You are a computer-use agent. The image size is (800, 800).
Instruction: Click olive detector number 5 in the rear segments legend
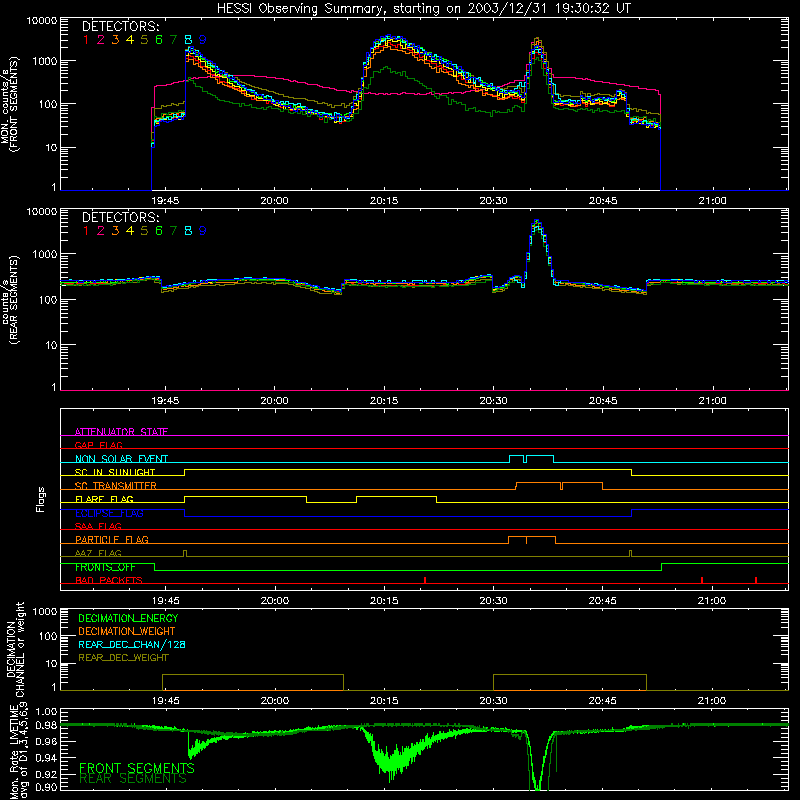coord(144,231)
